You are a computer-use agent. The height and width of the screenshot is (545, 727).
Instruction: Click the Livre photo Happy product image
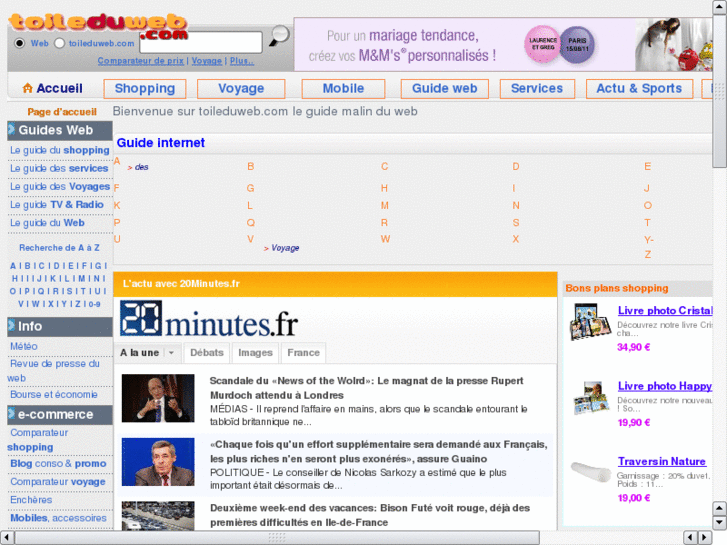coord(590,398)
